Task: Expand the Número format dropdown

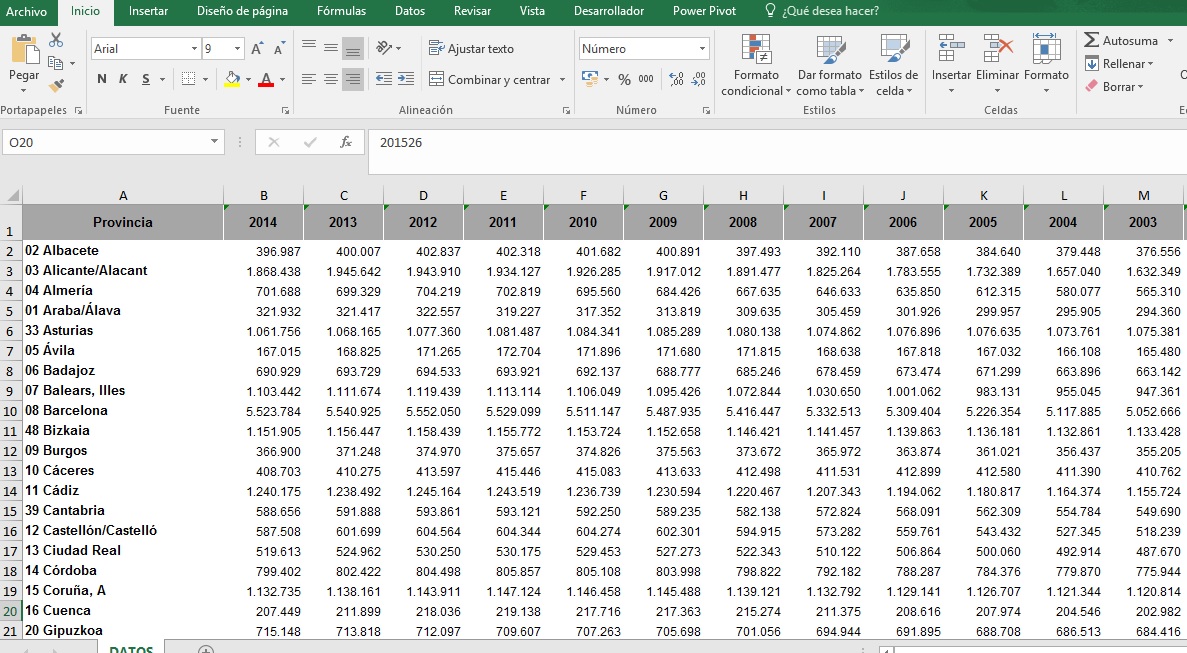Action: (x=702, y=49)
